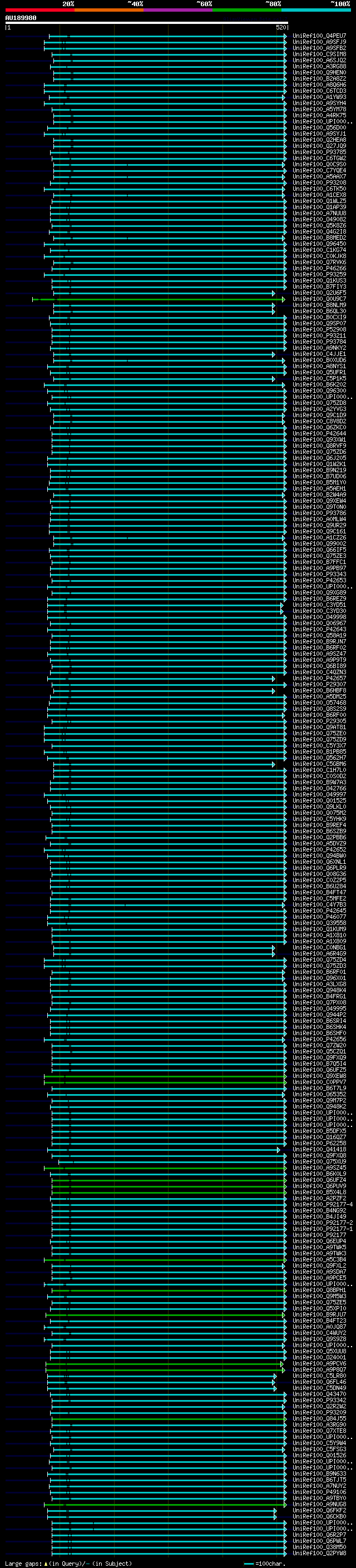
Task: Select label UniRef100_B9RJN7
Action: tap(319, 641)
